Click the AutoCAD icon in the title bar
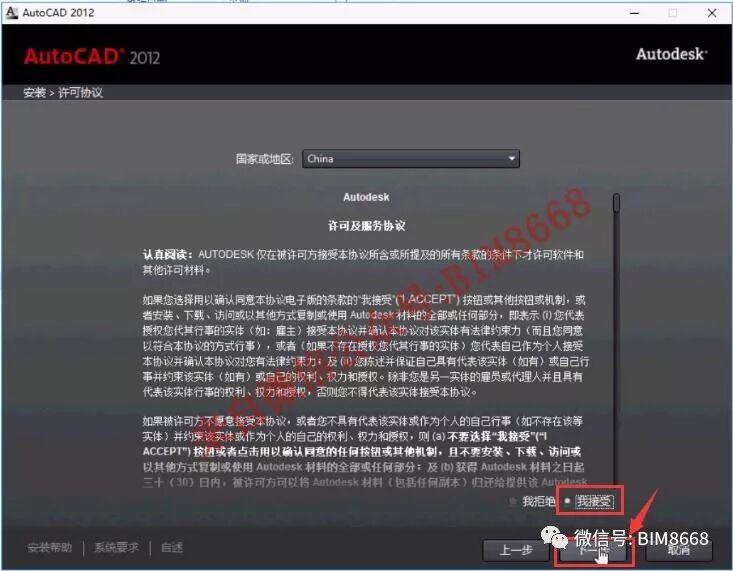 click(x=11, y=13)
